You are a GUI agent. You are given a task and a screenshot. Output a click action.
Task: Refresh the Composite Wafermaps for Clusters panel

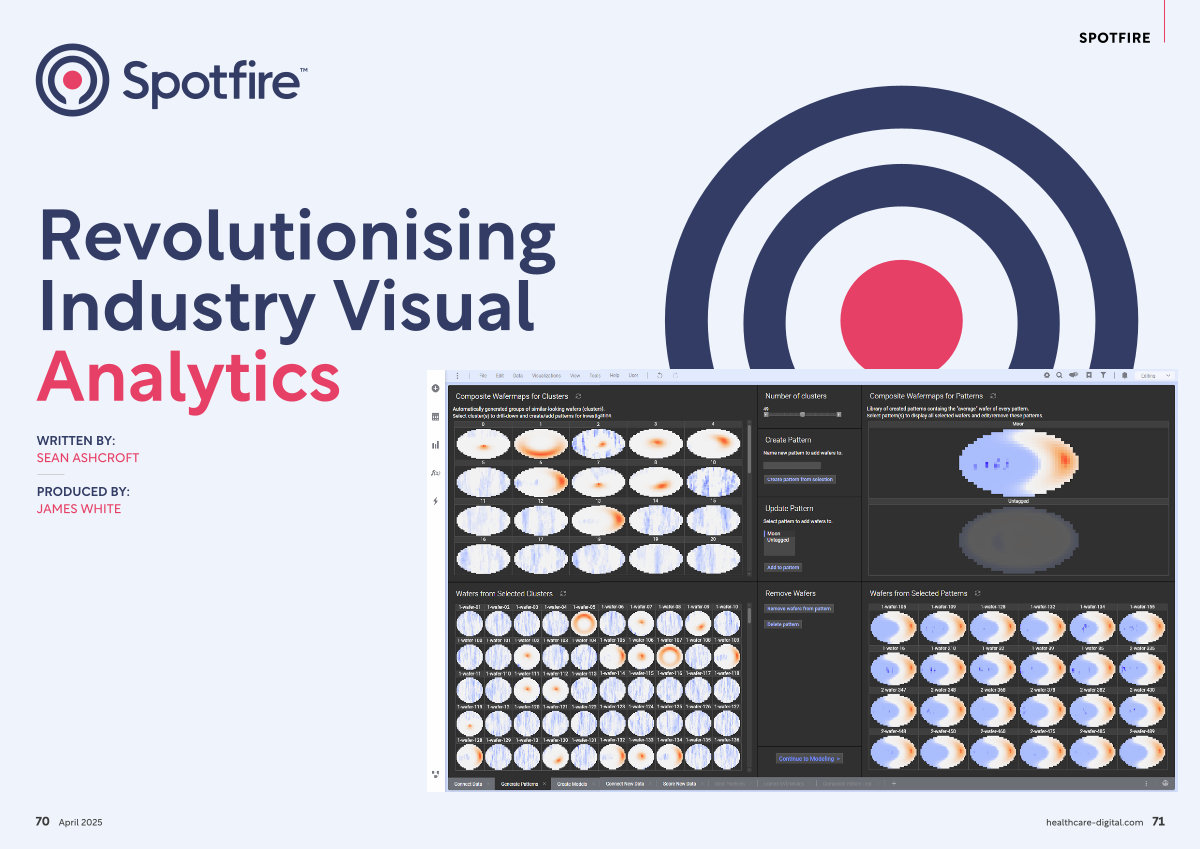point(578,397)
